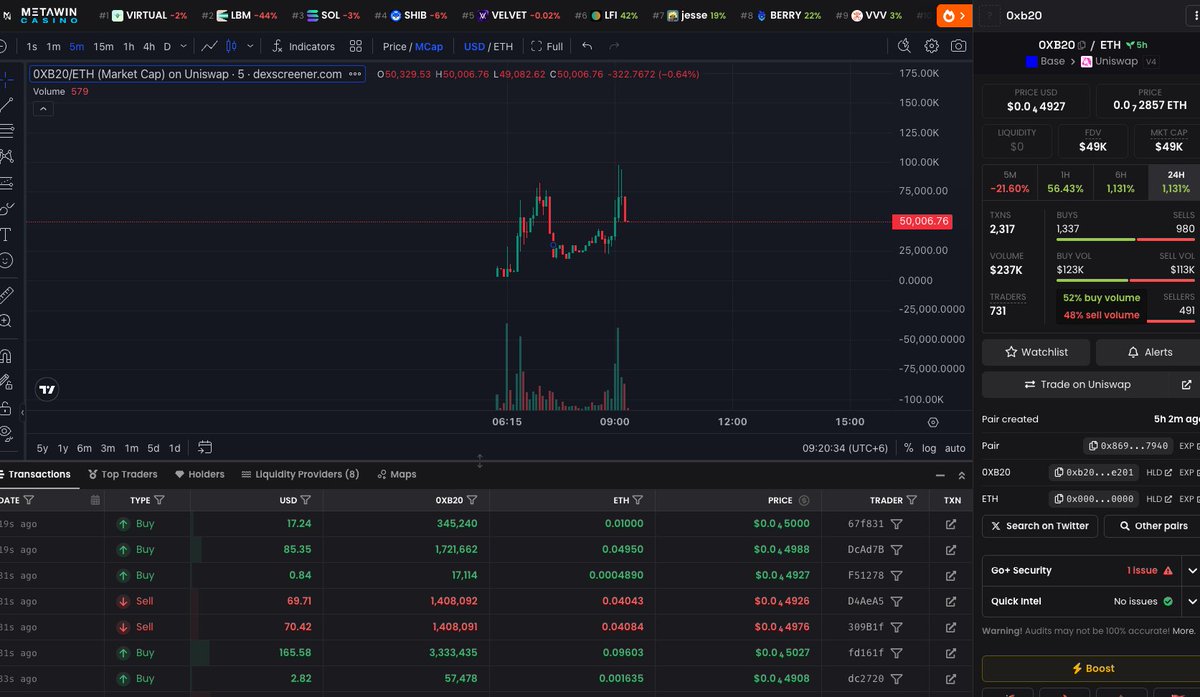The height and width of the screenshot is (697, 1200).
Task: Open the Liquidity Providers (8) tab
Action: tap(300, 474)
